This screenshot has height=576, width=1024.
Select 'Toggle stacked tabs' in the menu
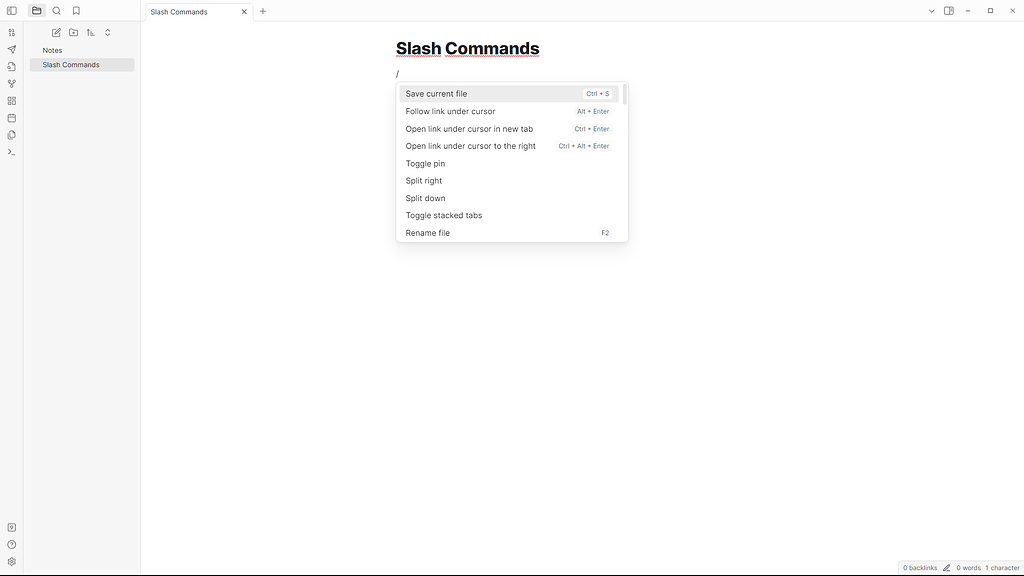443,215
